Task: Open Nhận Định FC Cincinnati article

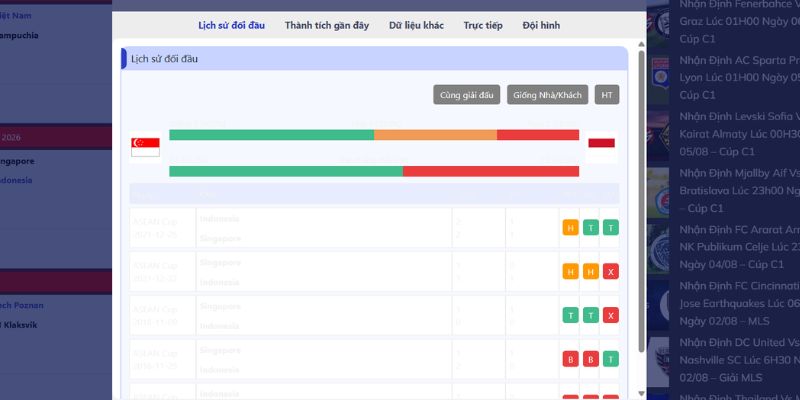Action: point(740,304)
